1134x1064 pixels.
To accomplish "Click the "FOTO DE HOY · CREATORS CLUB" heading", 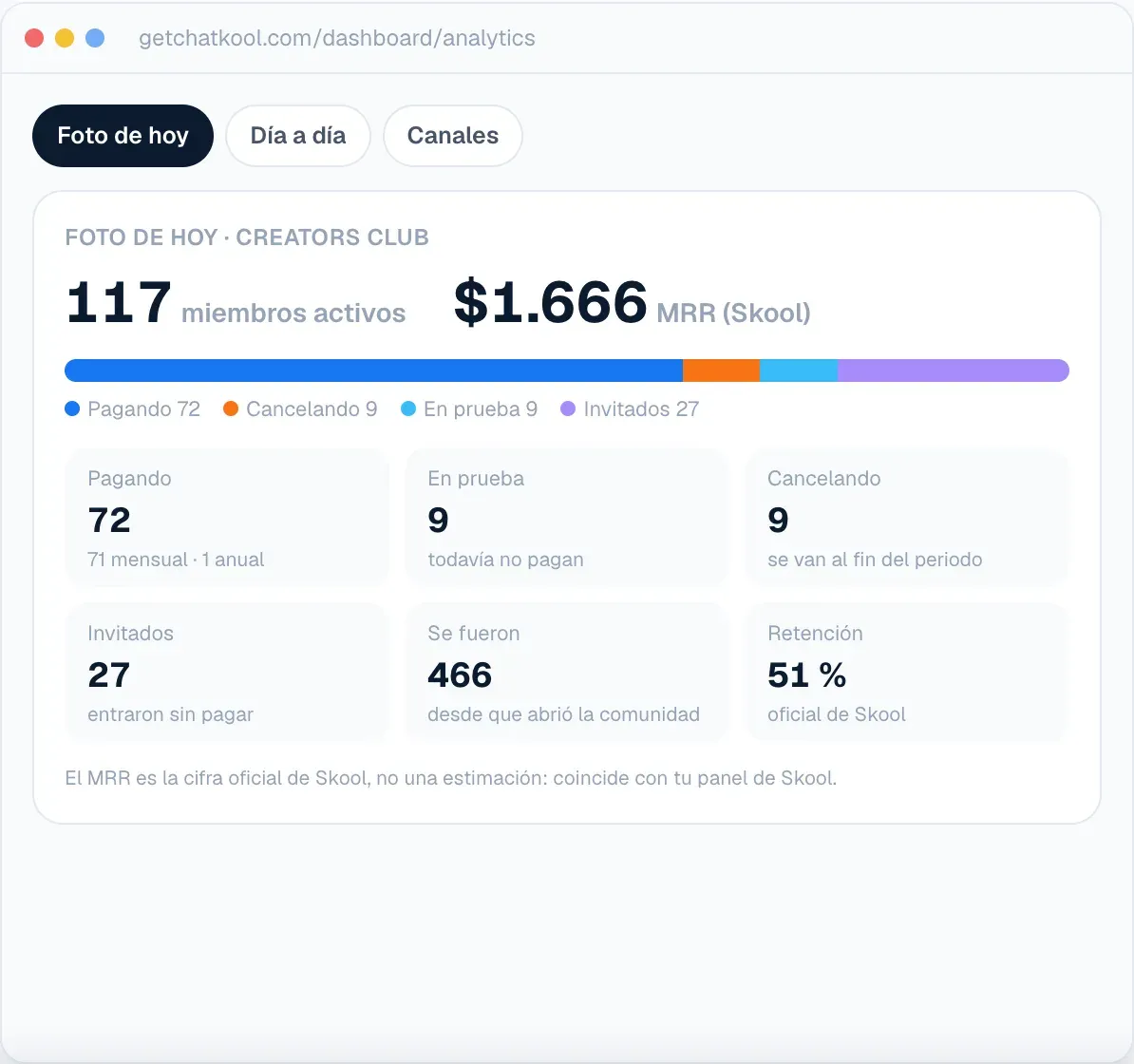I will tap(247, 237).
